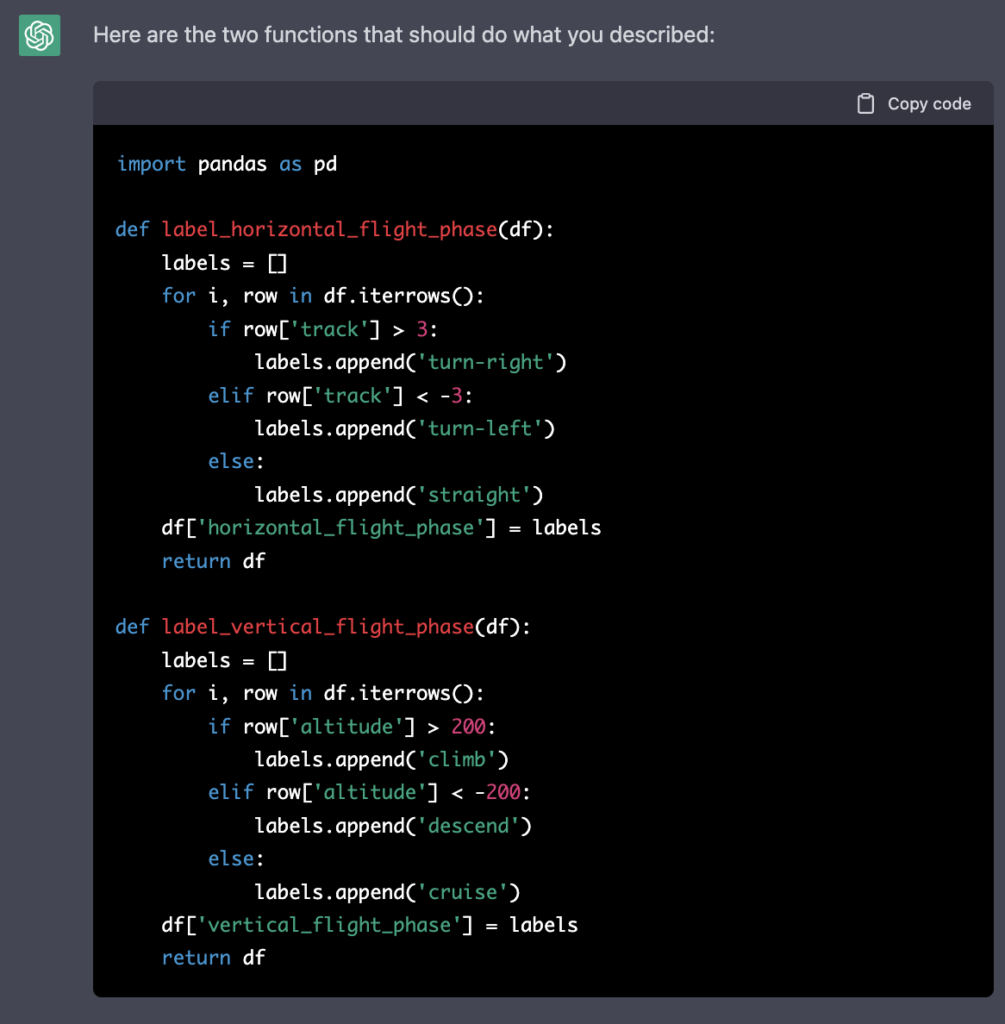Click the ChatGPT assistant avatar icon
1005x1024 pixels.
click(x=38, y=35)
